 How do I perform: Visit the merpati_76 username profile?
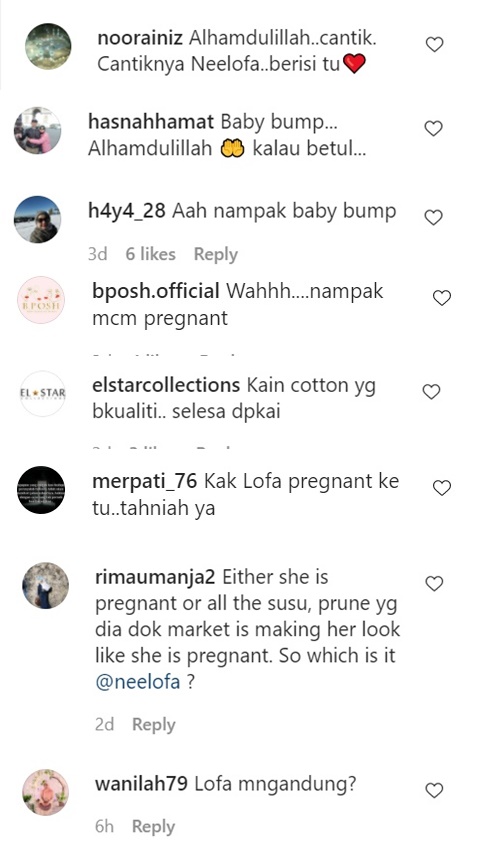tap(145, 481)
